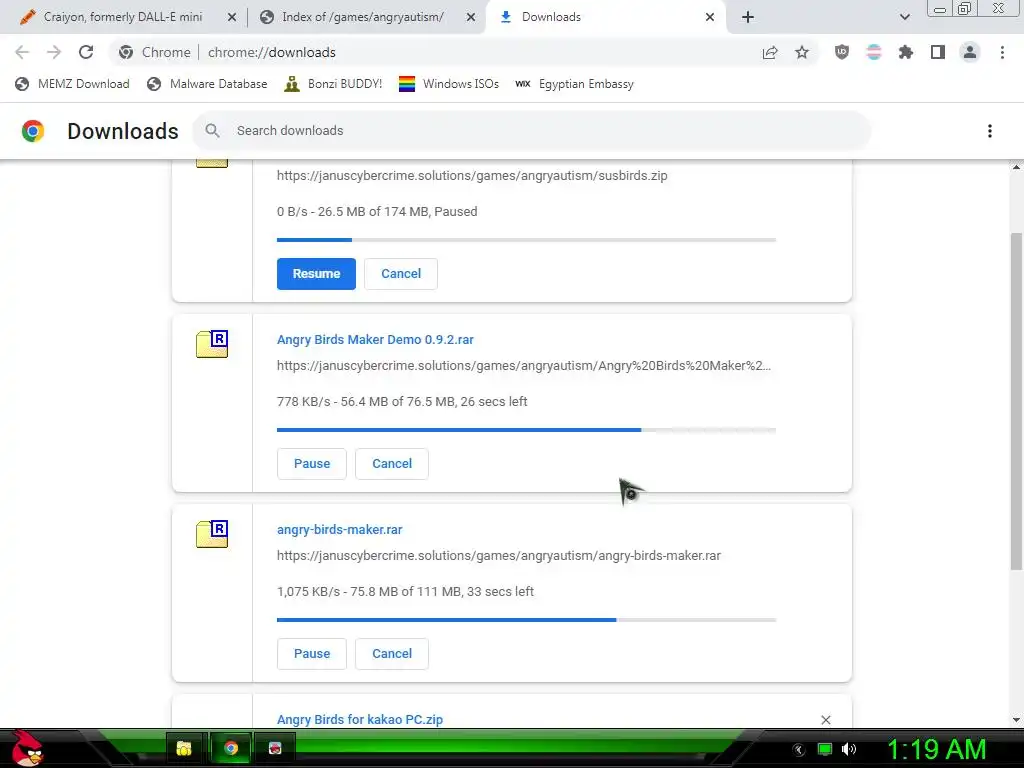Open the Chrome profile avatar
The image size is (1024, 768).
click(x=970, y=52)
